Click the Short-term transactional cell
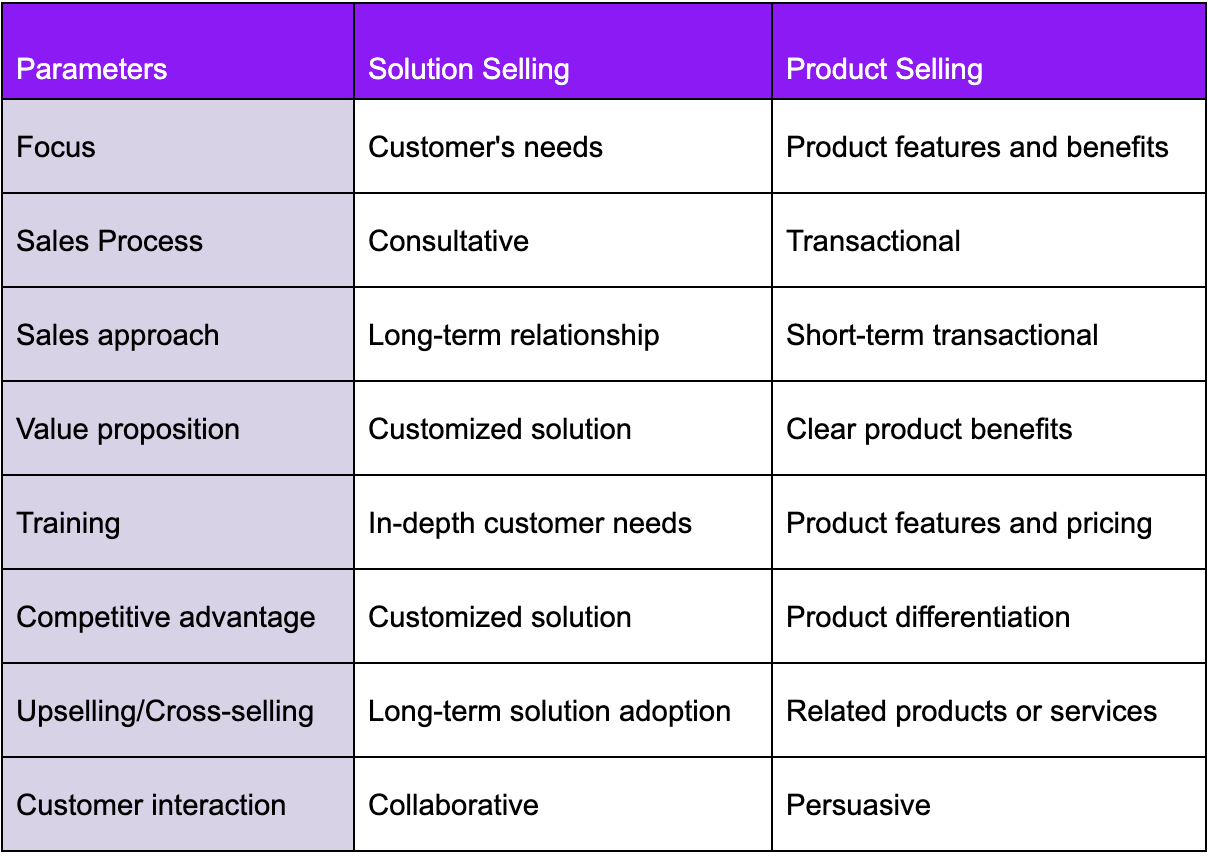 (989, 334)
